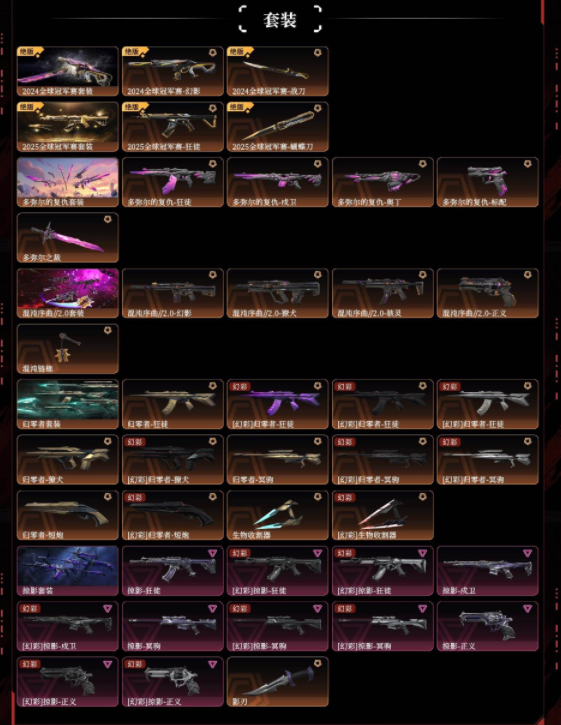Open the 多弥尔的复仇套装 bundle thumbnail
The height and width of the screenshot is (725, 561).
click(x=68, y=182)
